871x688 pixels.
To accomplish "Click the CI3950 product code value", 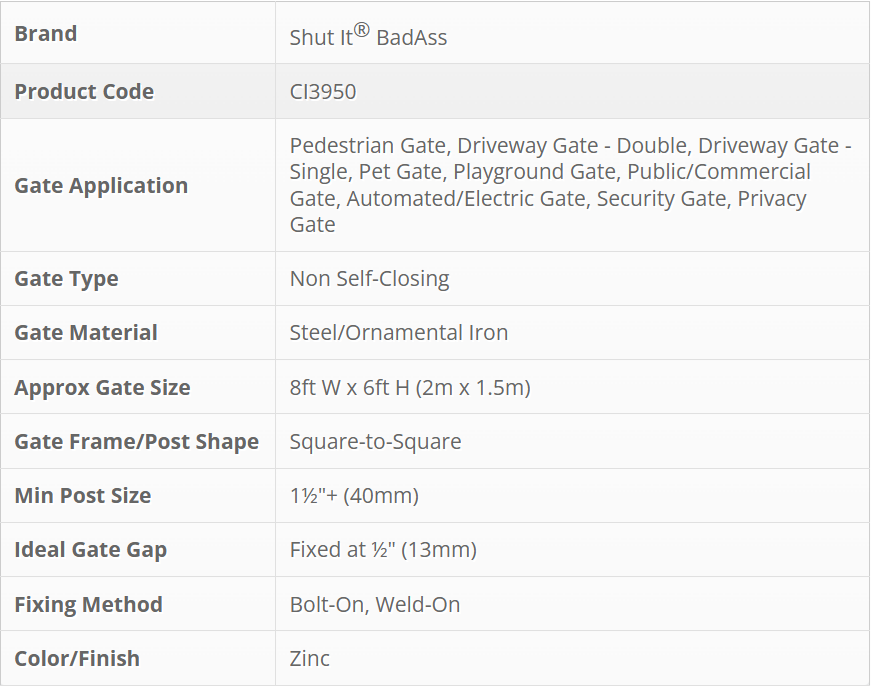I will [323, 92].
